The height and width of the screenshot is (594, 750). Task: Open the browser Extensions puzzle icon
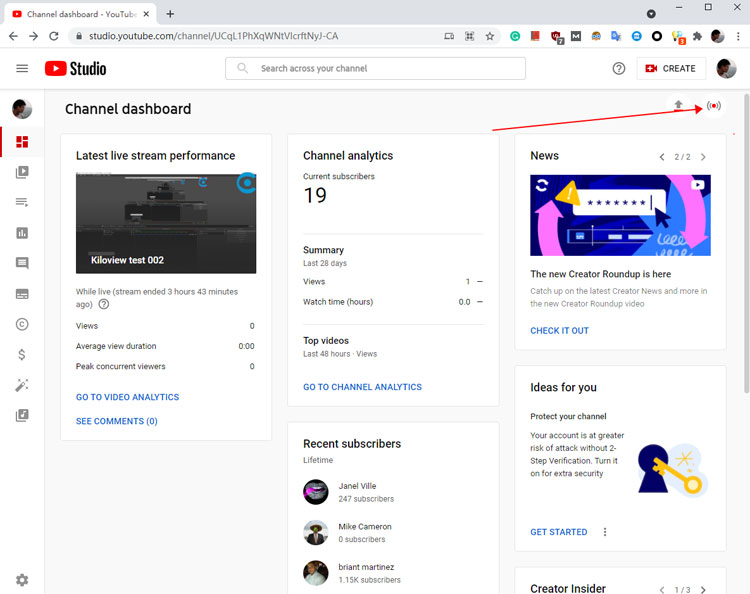[697, 36]
